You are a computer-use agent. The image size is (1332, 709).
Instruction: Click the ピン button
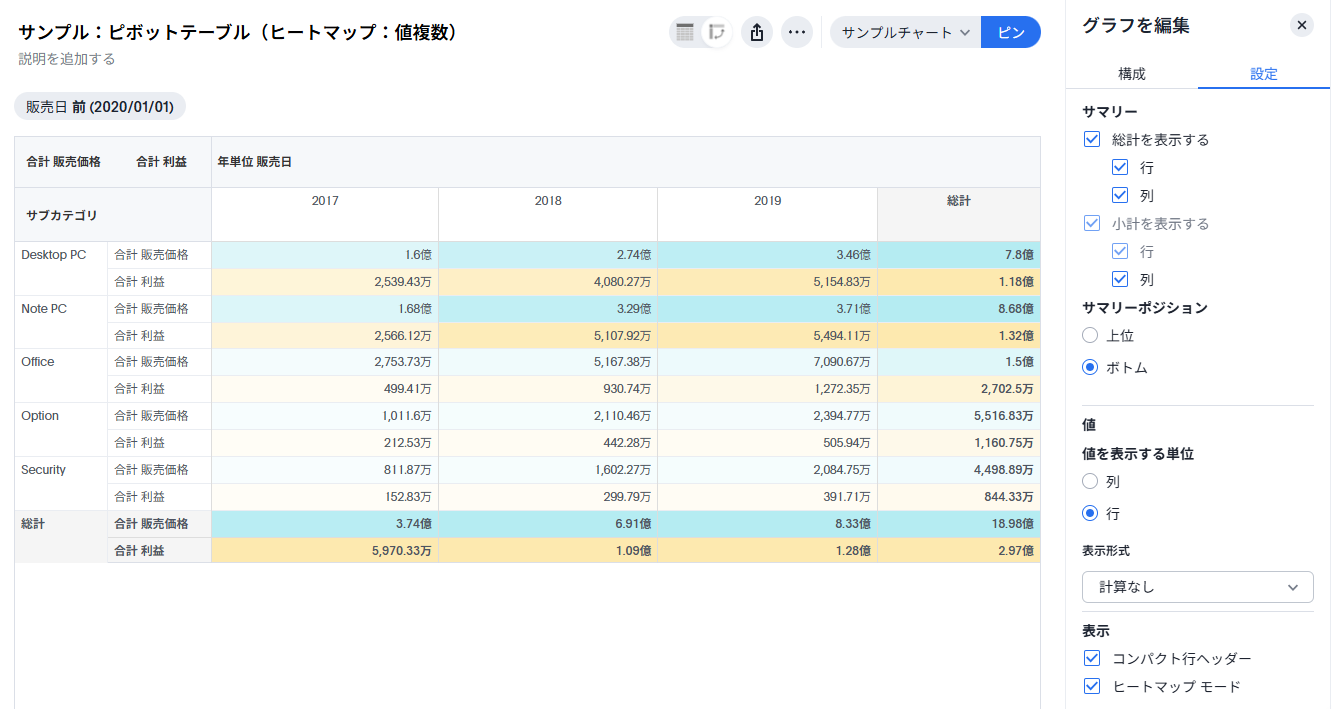pyautogui.click(x=1011, y=32)
